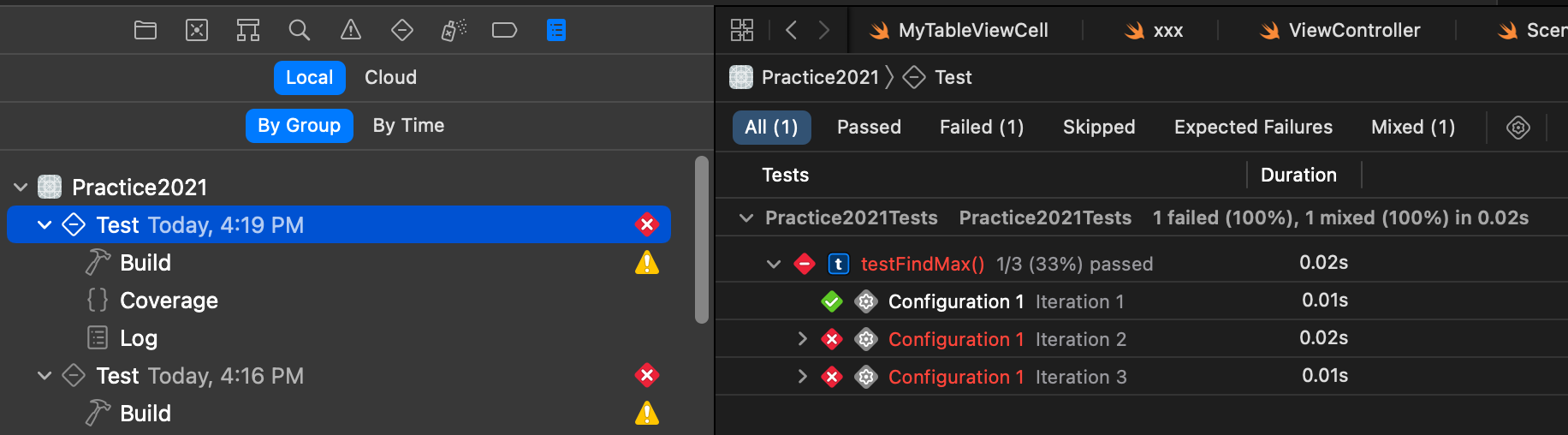Click the report list vertical scrollbar

click(x=702, y=240)
